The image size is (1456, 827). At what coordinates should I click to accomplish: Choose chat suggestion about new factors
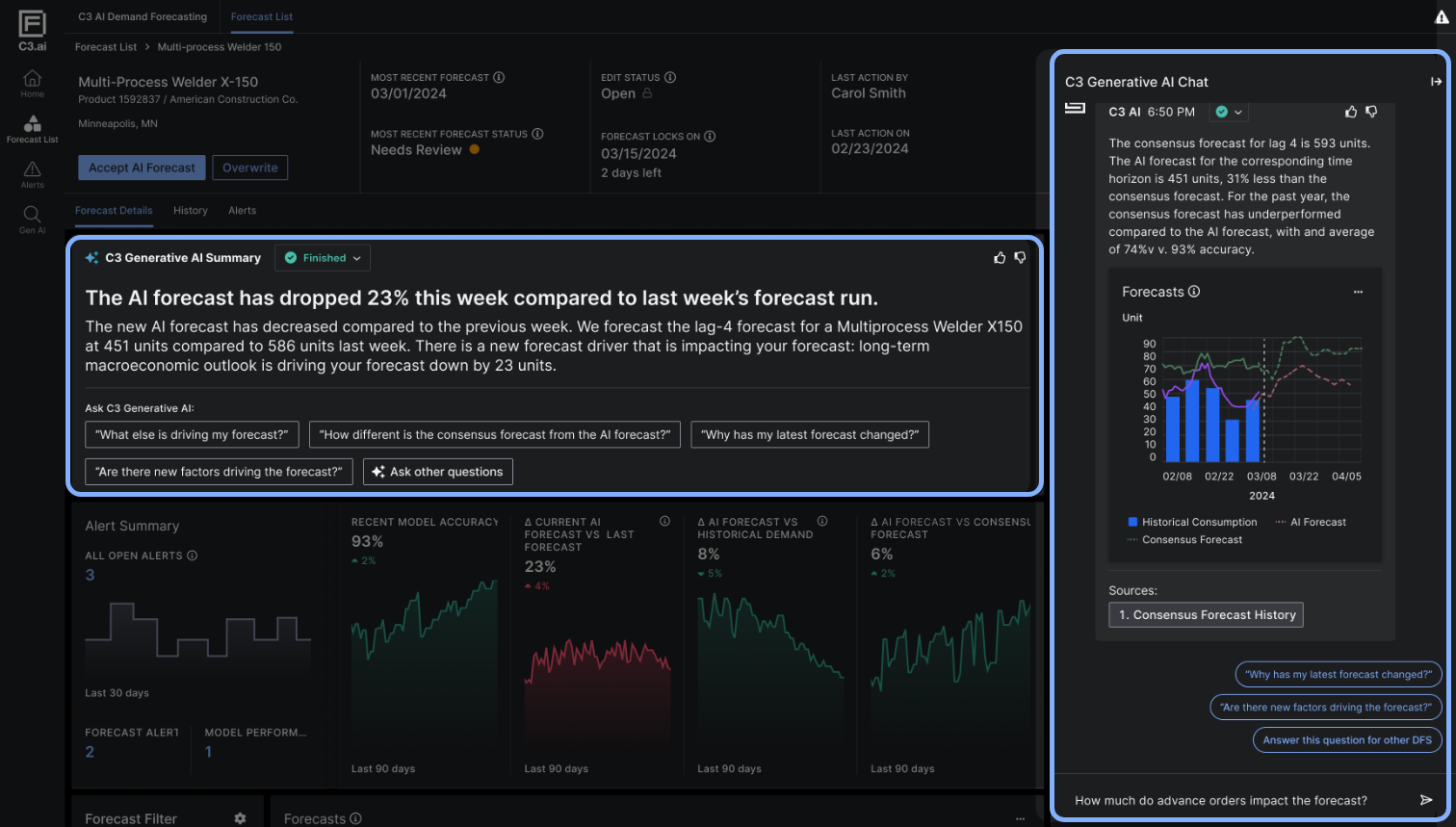1326,708
